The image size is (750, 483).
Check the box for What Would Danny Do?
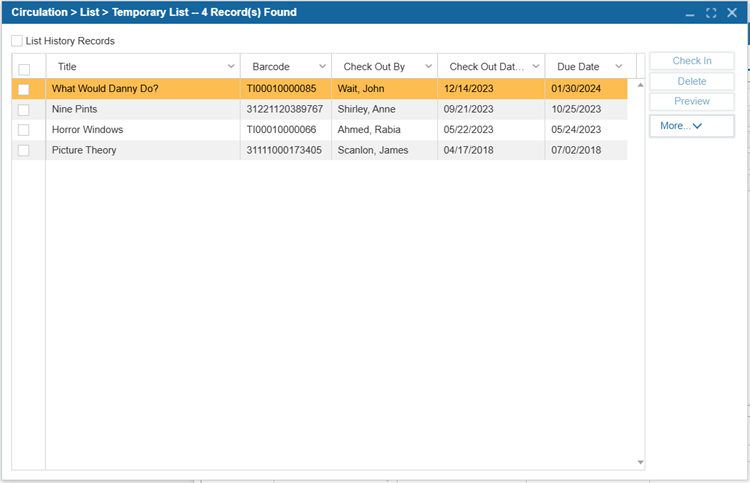23,89
